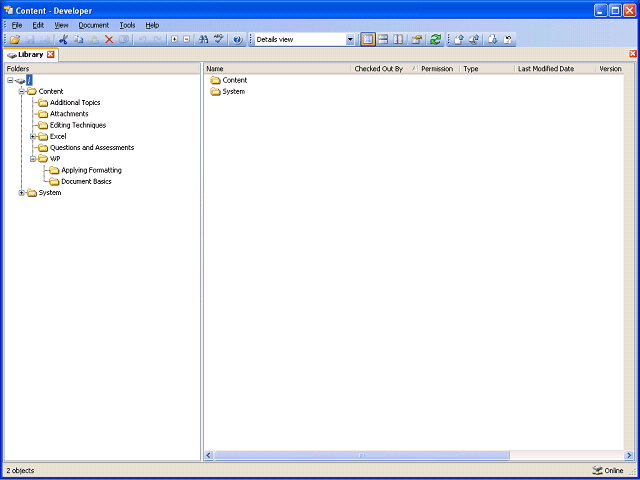Expand the Excel folder in tree

coord(33,136)
